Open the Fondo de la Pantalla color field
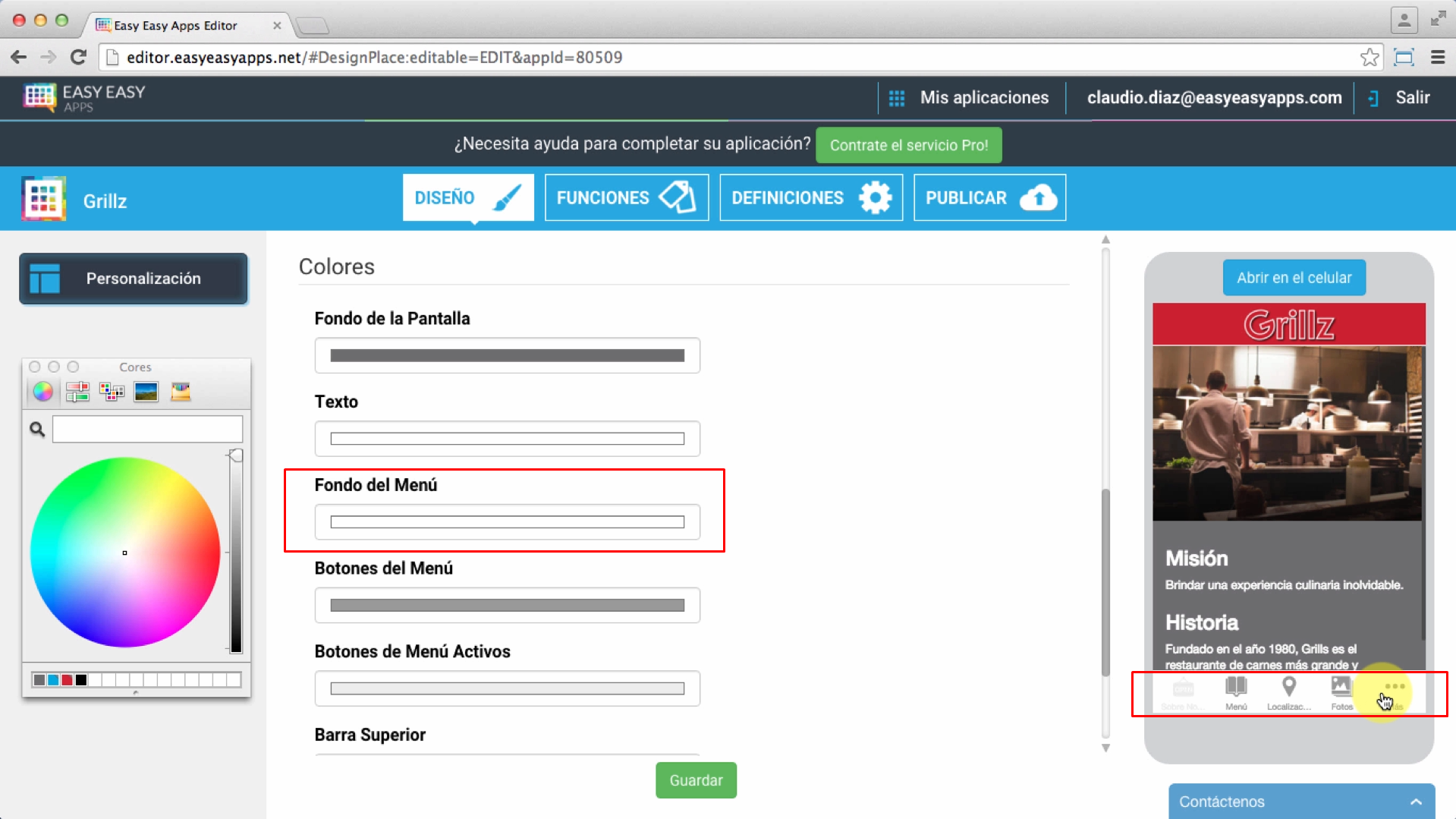The image size is (1456, 819). (507, 356)
